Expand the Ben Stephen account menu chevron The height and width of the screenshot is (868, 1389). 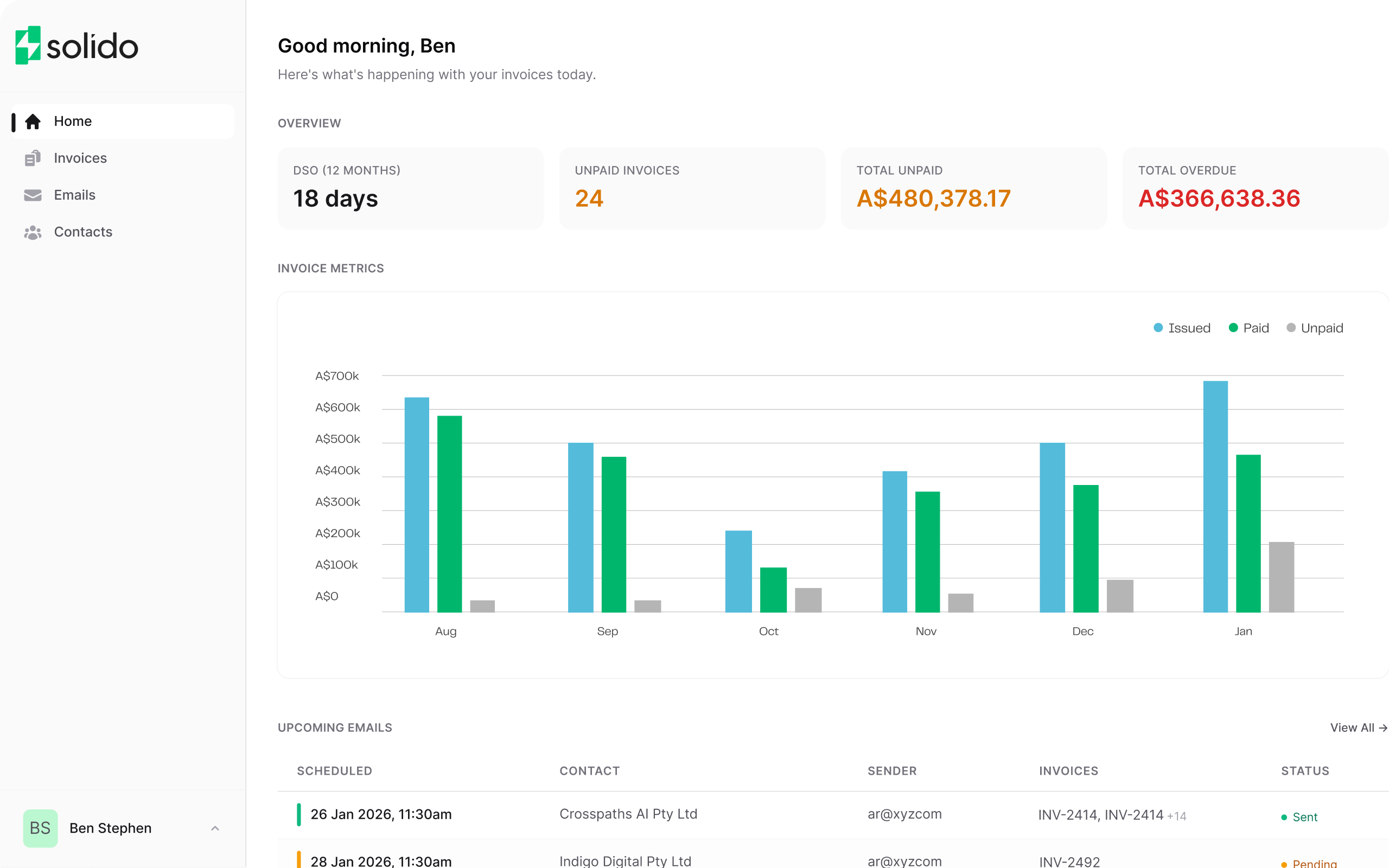pyautogui.click(x=215, y=828)
